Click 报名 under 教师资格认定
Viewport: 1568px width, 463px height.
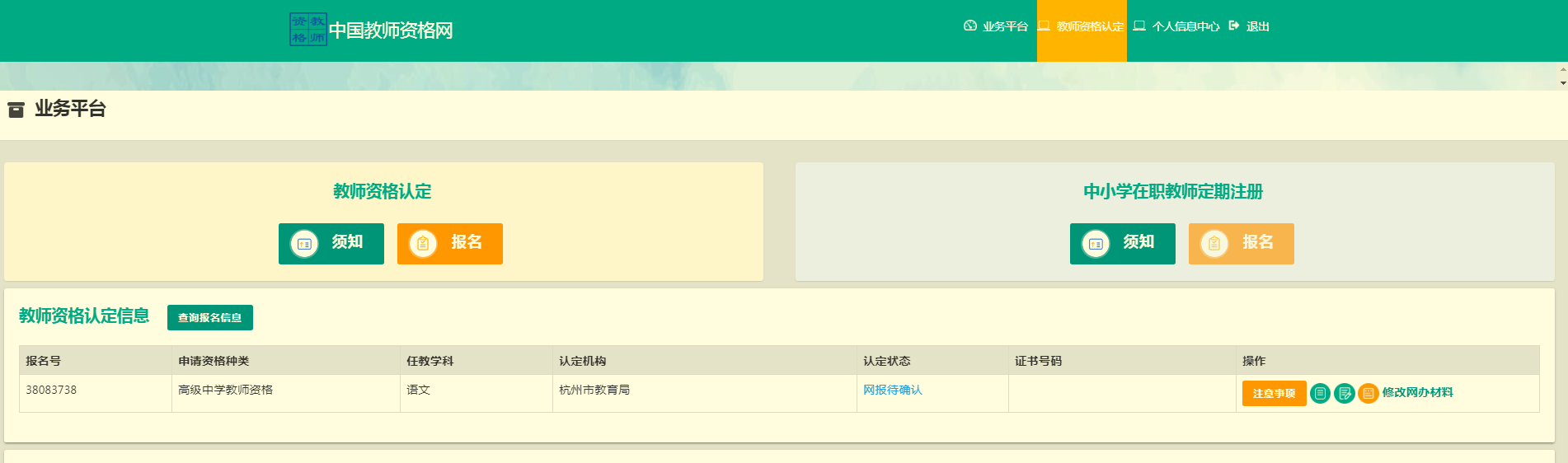[449, 243]
